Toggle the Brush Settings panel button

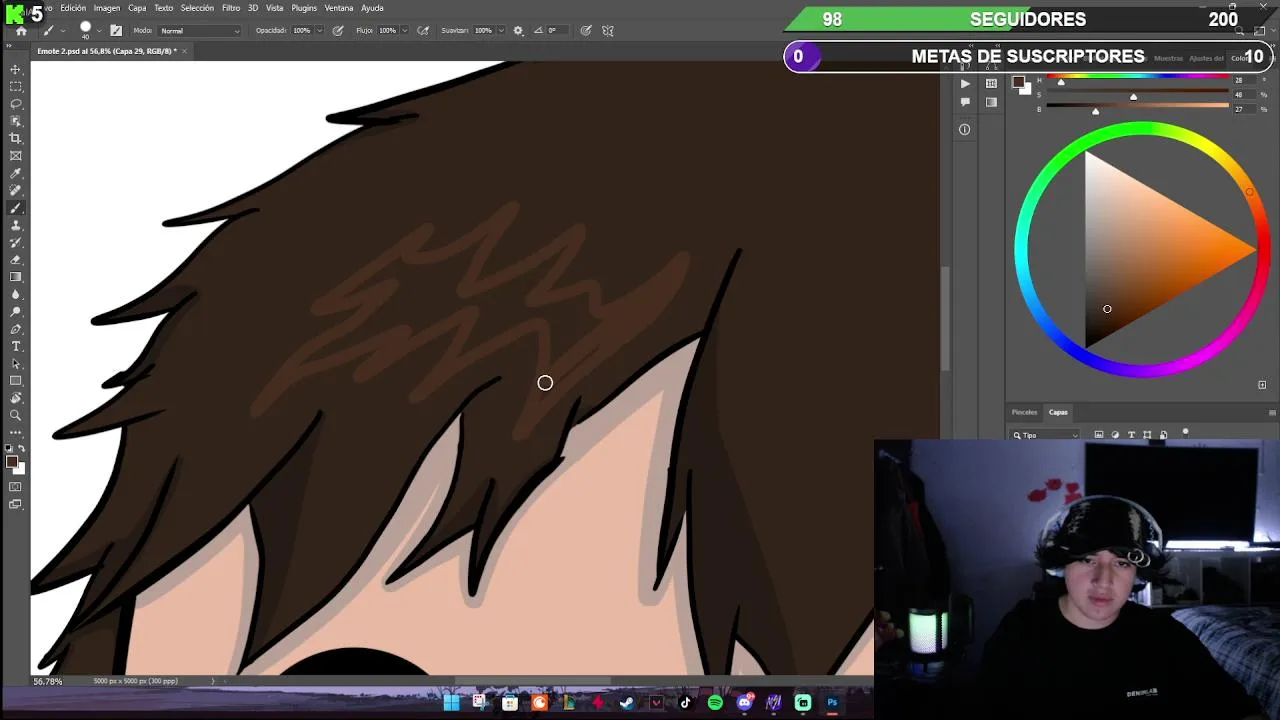coord(116,31)
